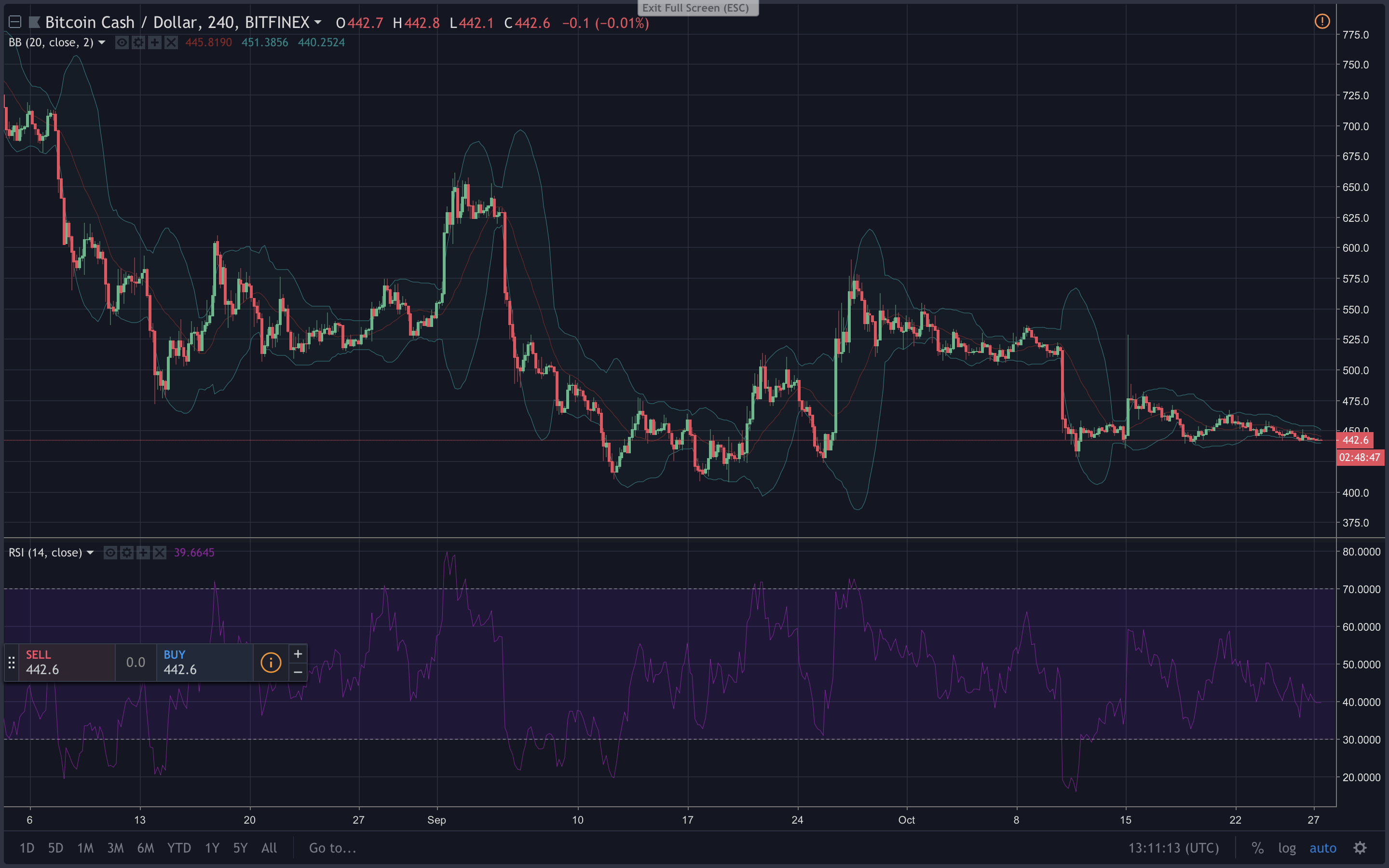Click the BUY 442.6 button
The height and width of the screenshot is (868, 1389).
(x=204, y=663)
